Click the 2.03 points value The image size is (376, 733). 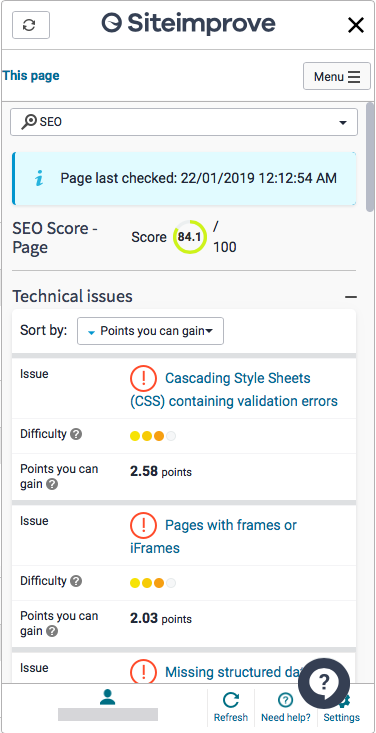pos(161,618)
